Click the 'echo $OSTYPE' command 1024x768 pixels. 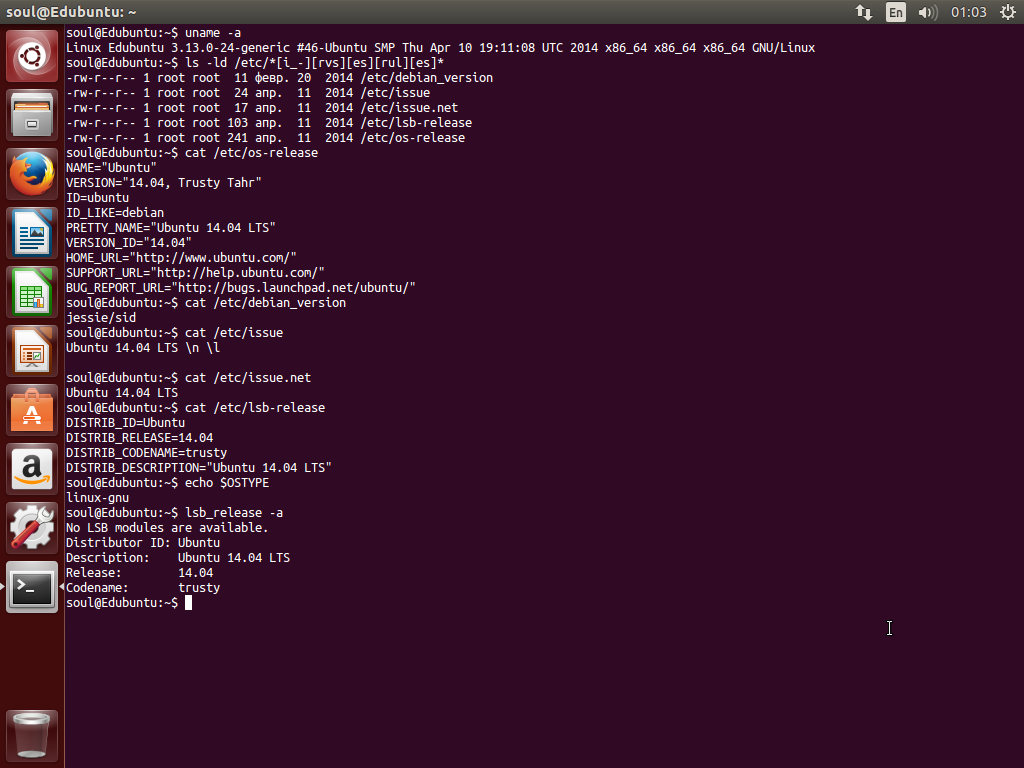[227, 483]
